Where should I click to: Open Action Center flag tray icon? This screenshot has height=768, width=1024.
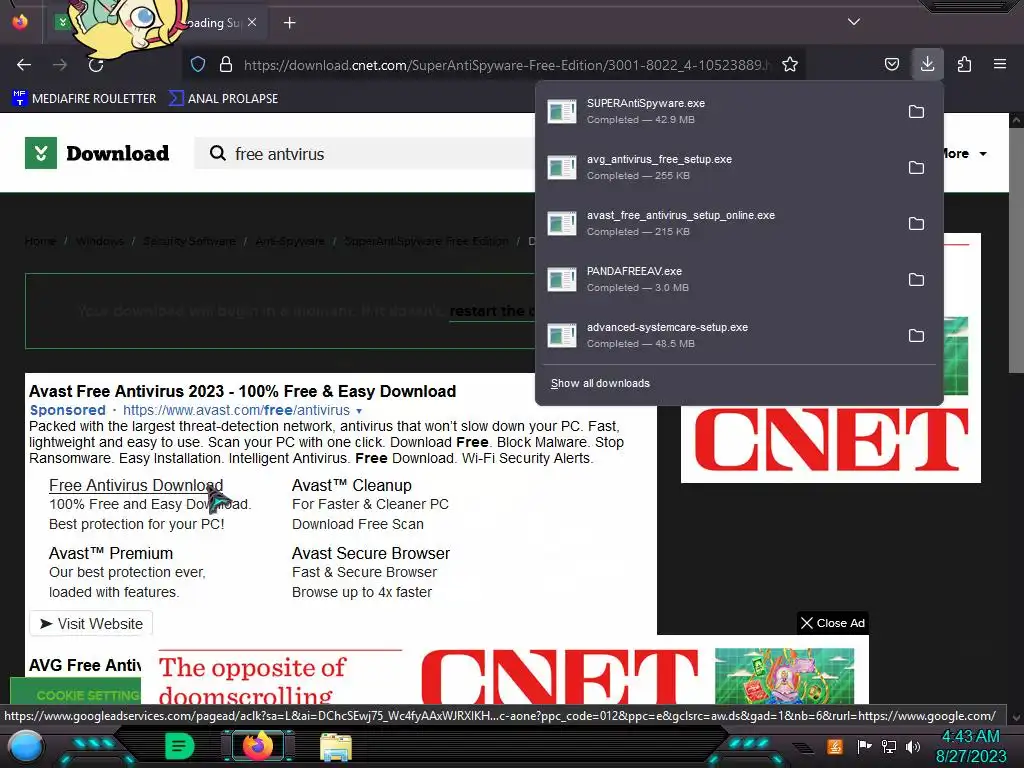(863, 746)
